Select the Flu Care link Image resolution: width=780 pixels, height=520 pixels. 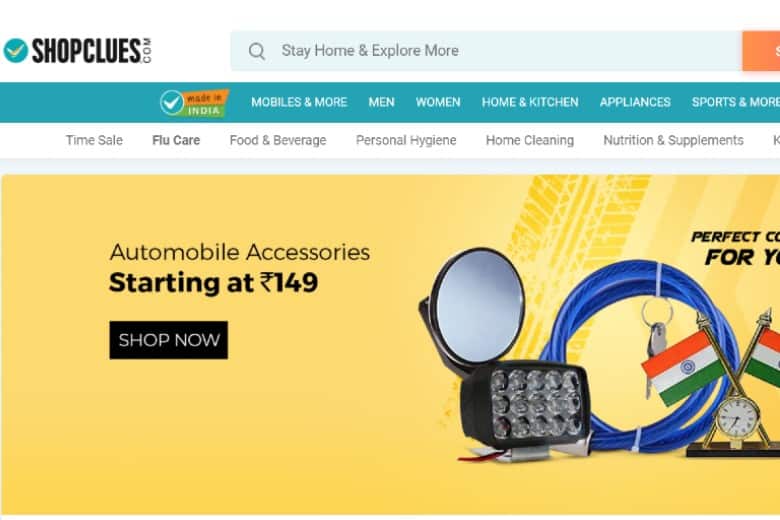tap(176, 140)
